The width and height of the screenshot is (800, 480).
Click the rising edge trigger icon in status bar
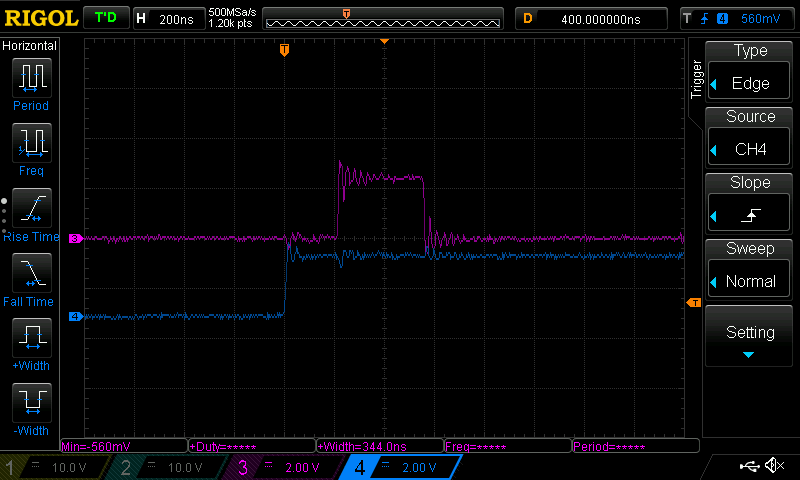point(705,19)
